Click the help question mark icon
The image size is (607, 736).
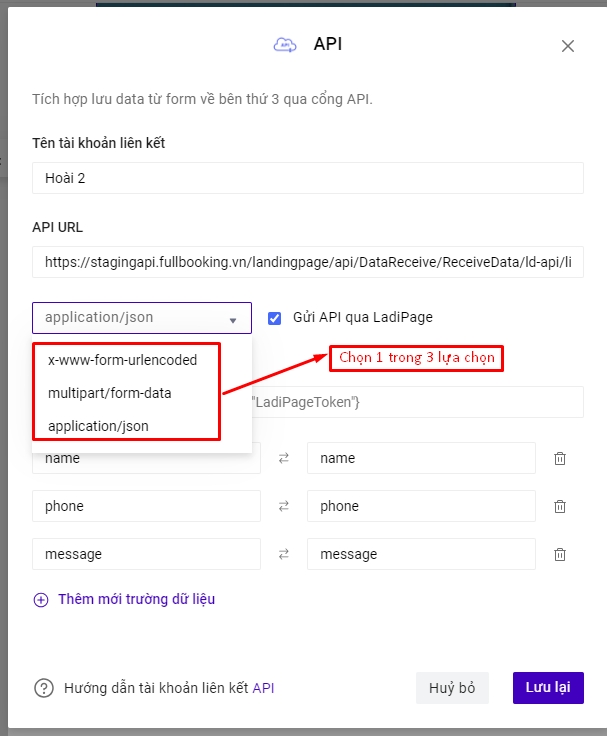[44, 688]
